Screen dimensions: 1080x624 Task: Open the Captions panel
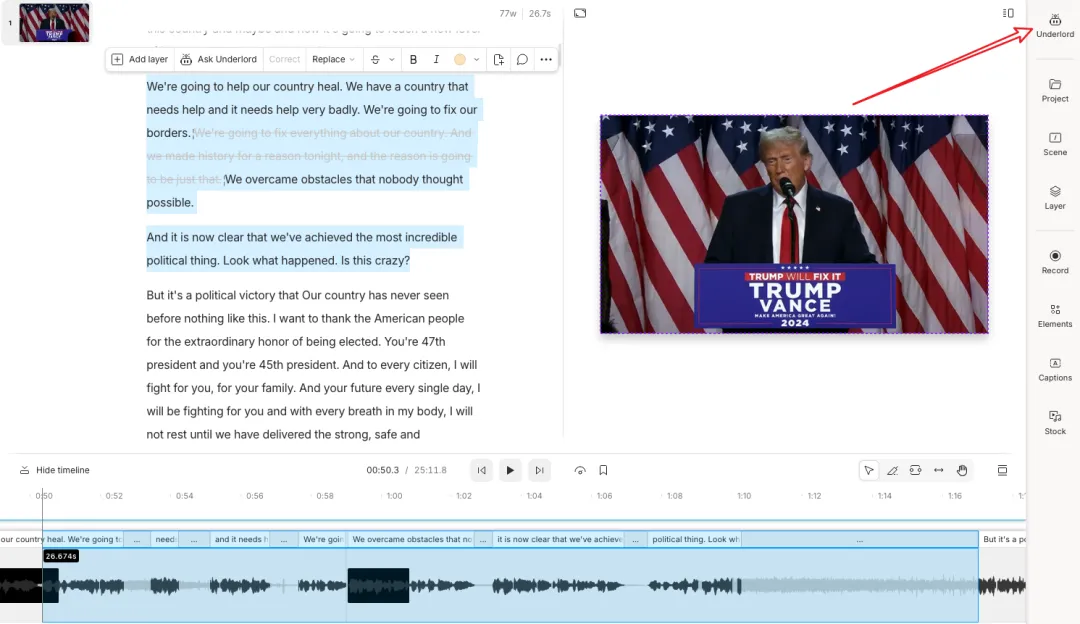(1055, 369)
